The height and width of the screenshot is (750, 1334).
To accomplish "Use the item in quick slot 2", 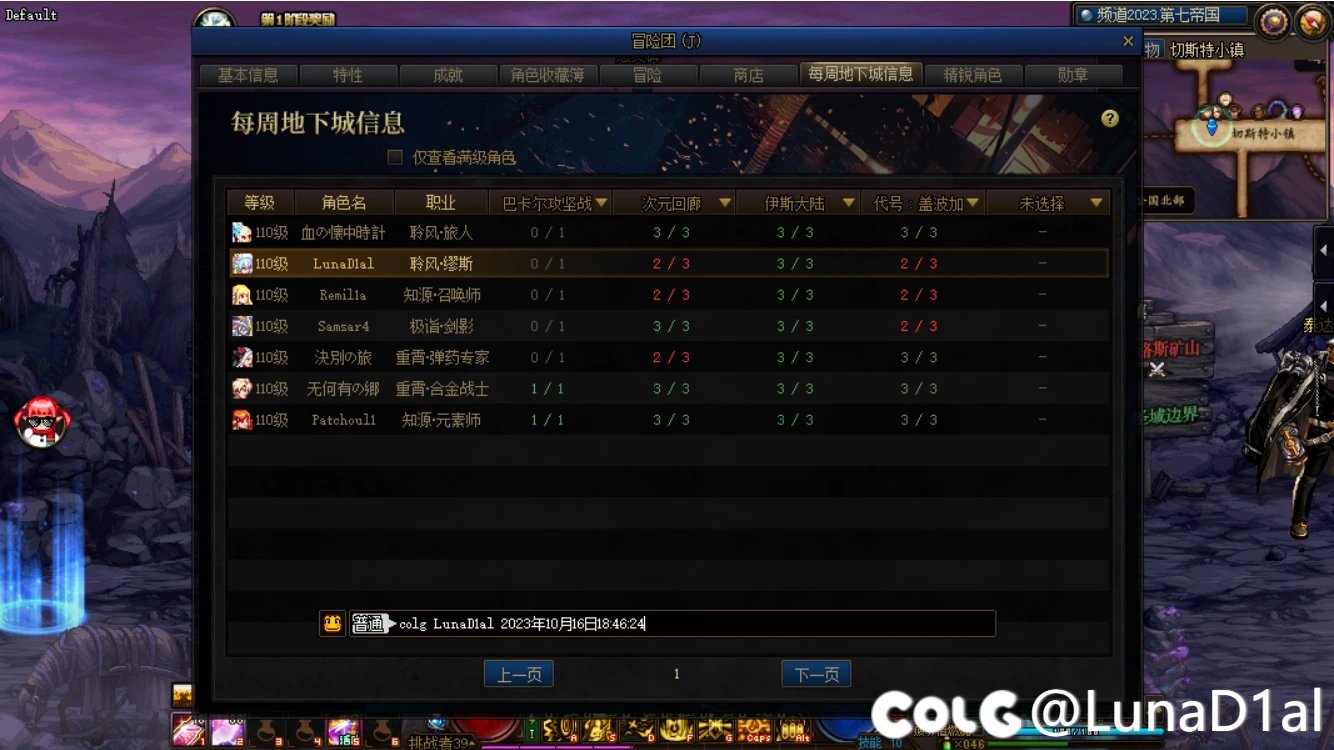I will [226, 730].
